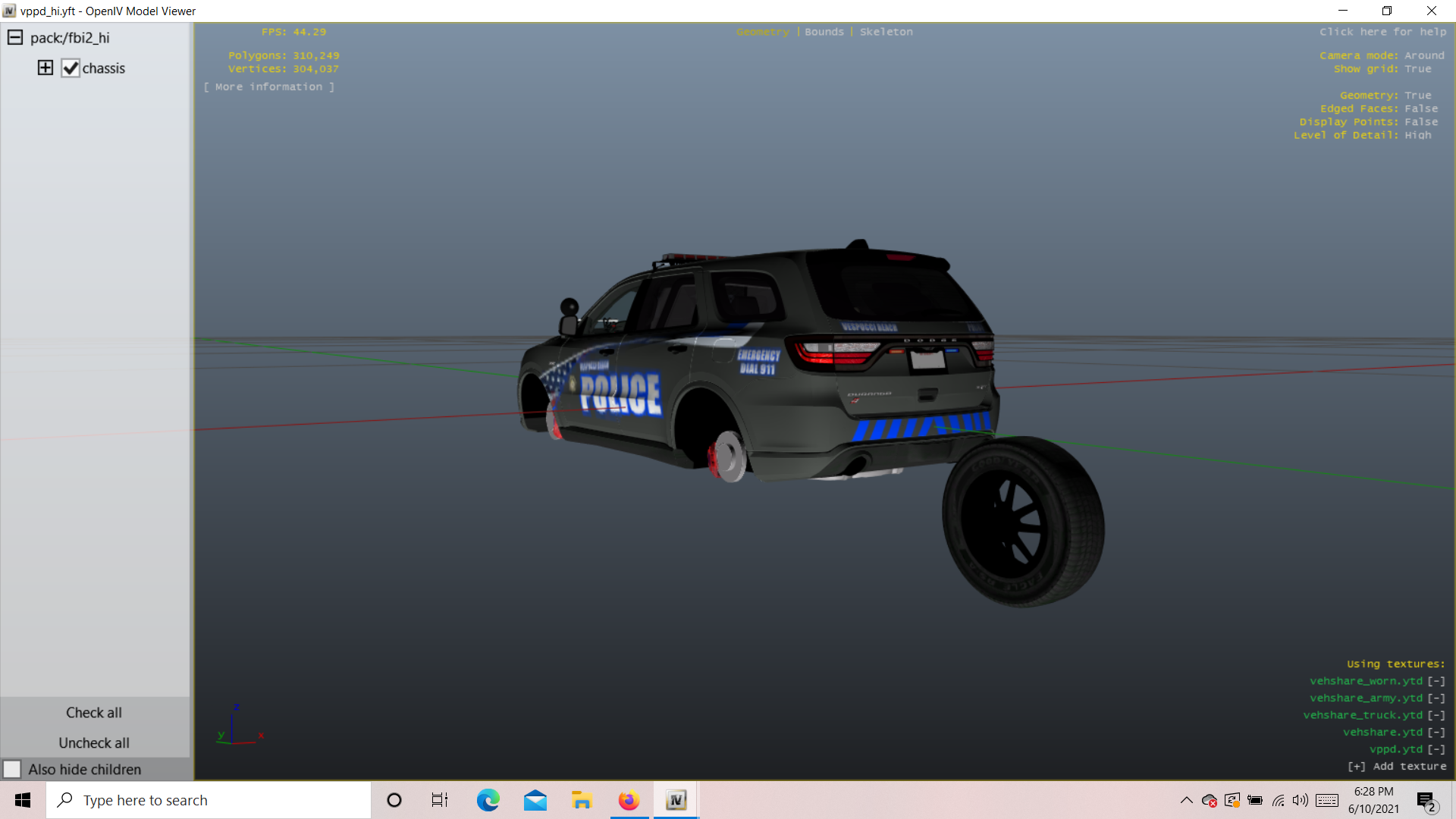Image resolution: width=1456 pixels, height=819 pixels.
Task: Uncheck the chassis visibility checkbox
Action: click(x=71, y=68)
